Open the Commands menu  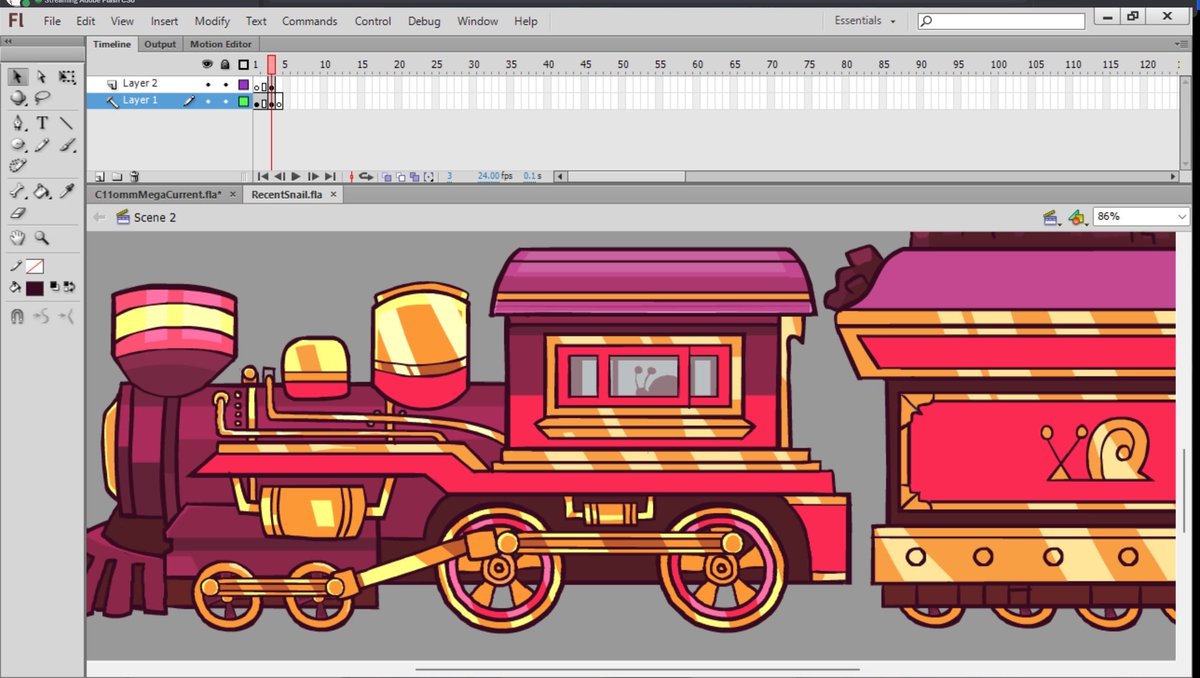(309, 21)
